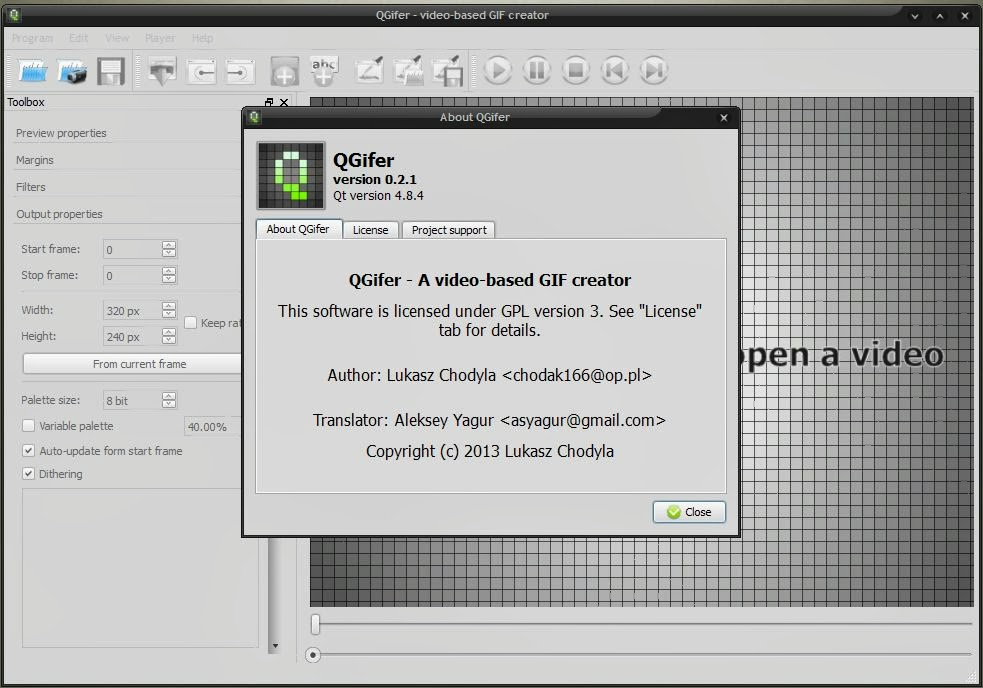Open the View menu
Screen dimensions: 983x688
pyautogui.click(x=117, y=38)
